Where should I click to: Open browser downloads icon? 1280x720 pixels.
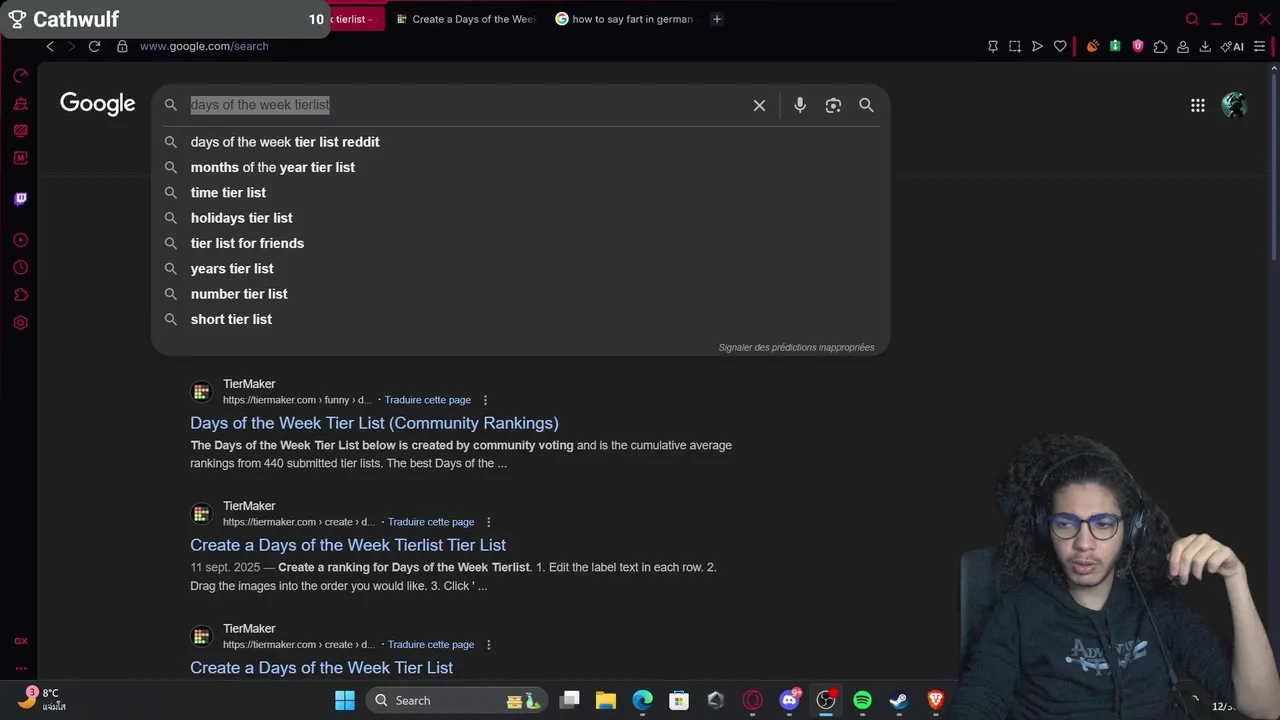point(1205,46)
